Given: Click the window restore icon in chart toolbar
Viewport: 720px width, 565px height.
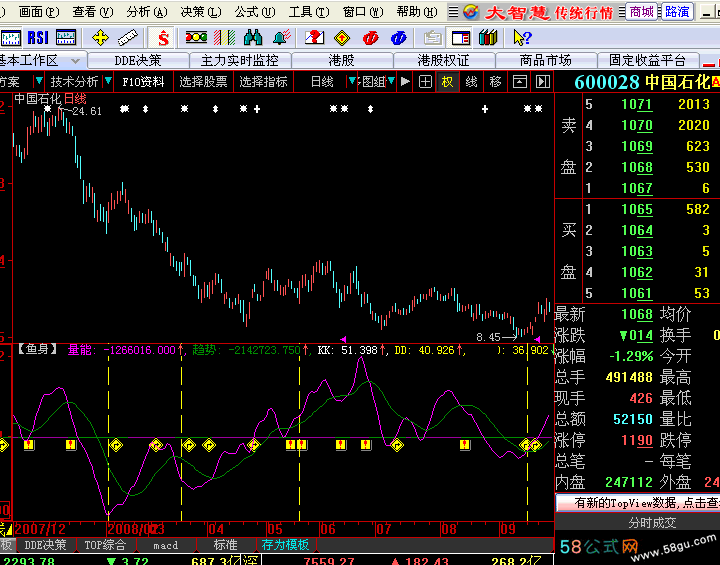Looking at the screenshot, I should coord(519,82).
